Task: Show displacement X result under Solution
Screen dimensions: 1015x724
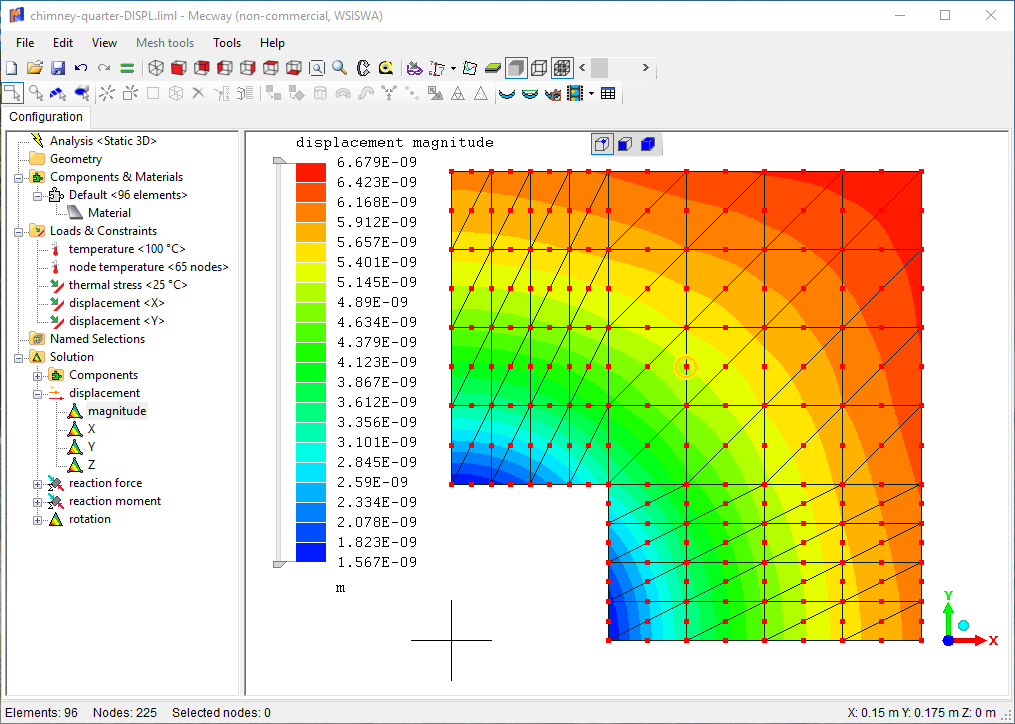Action: pyautogui.click(x=91, y=429)
